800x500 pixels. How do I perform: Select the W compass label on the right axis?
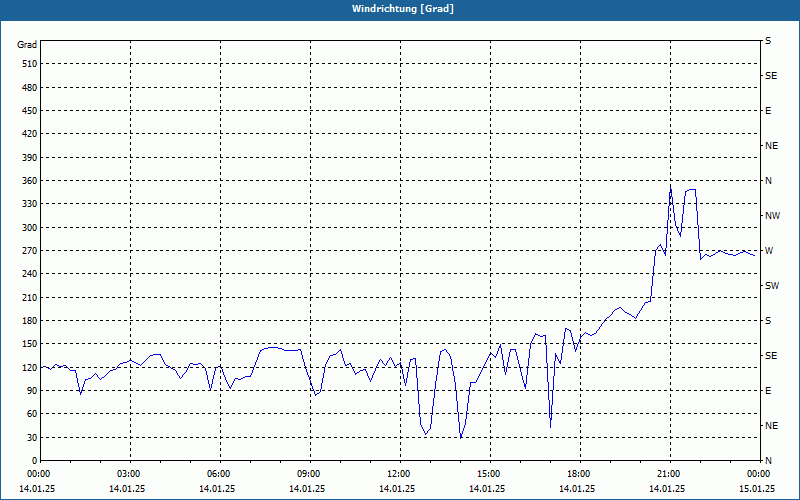pyautogui.click(x=769, y=251)
